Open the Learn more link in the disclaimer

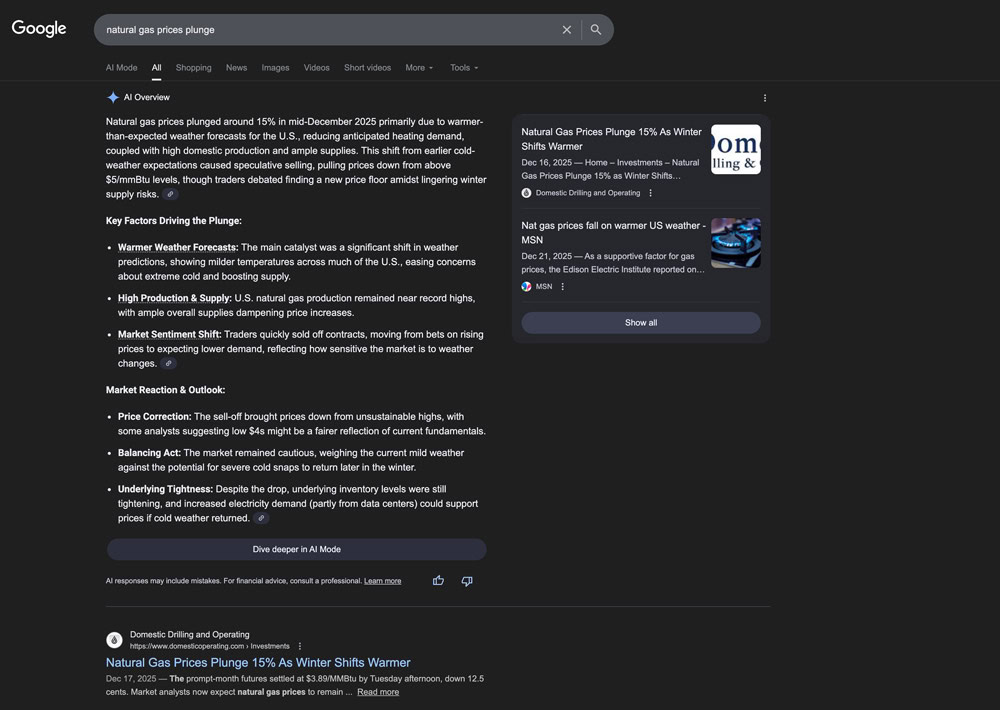pos(382,580)
